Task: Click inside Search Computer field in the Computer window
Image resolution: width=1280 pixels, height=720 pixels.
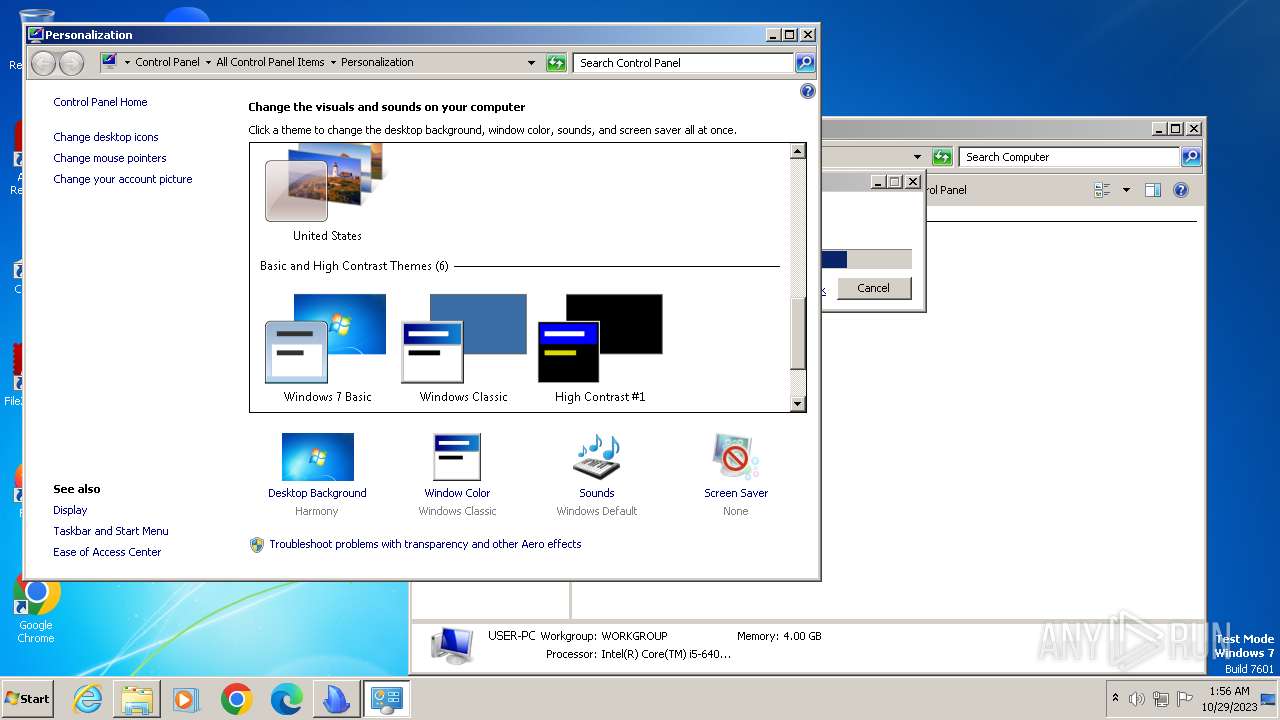Action: click(x=1069, y=157)
